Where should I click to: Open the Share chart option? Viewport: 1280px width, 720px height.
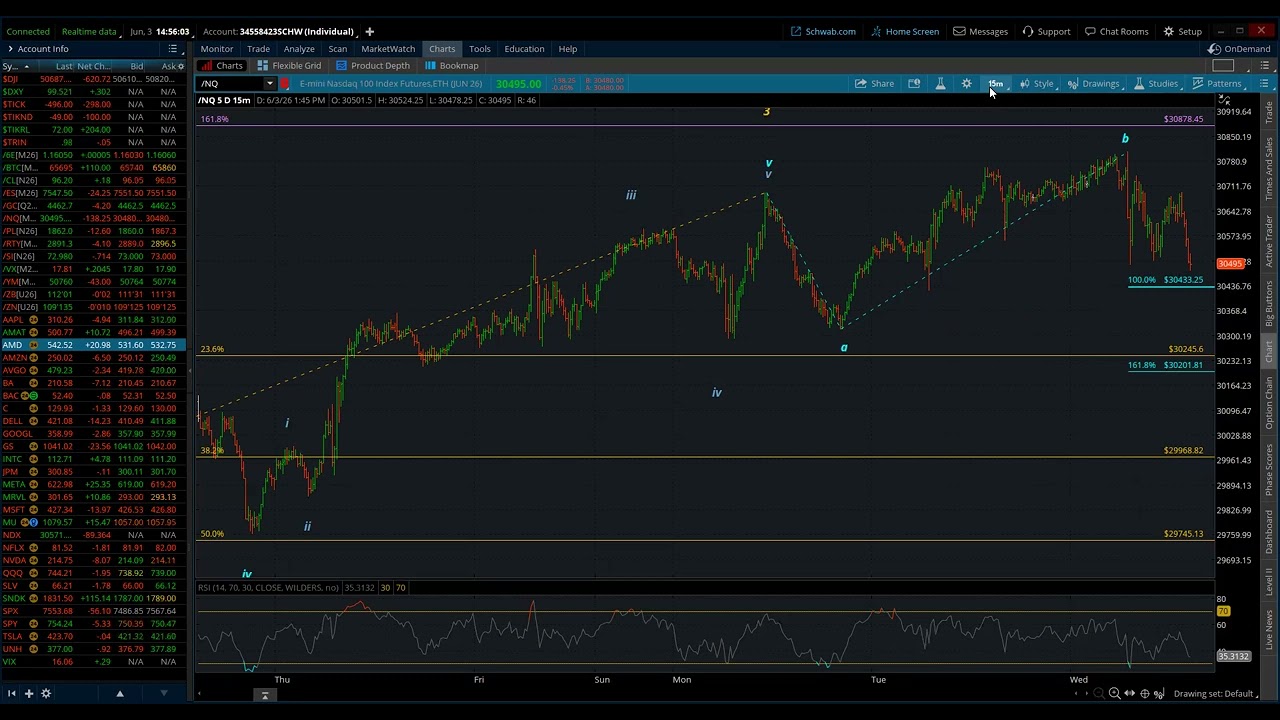874,84
